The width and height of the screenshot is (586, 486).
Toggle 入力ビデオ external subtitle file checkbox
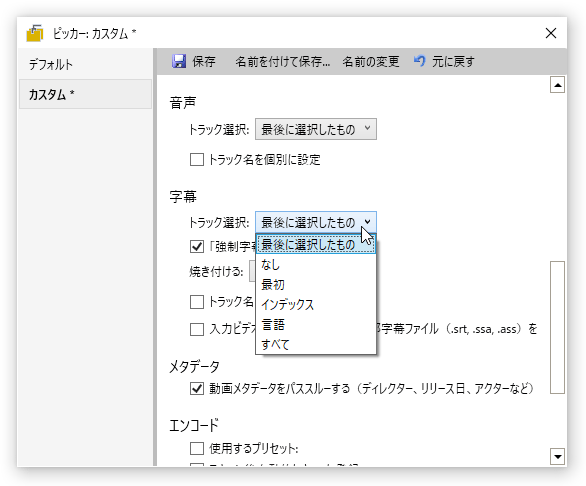pyautogui.click(x=197, y=330)
